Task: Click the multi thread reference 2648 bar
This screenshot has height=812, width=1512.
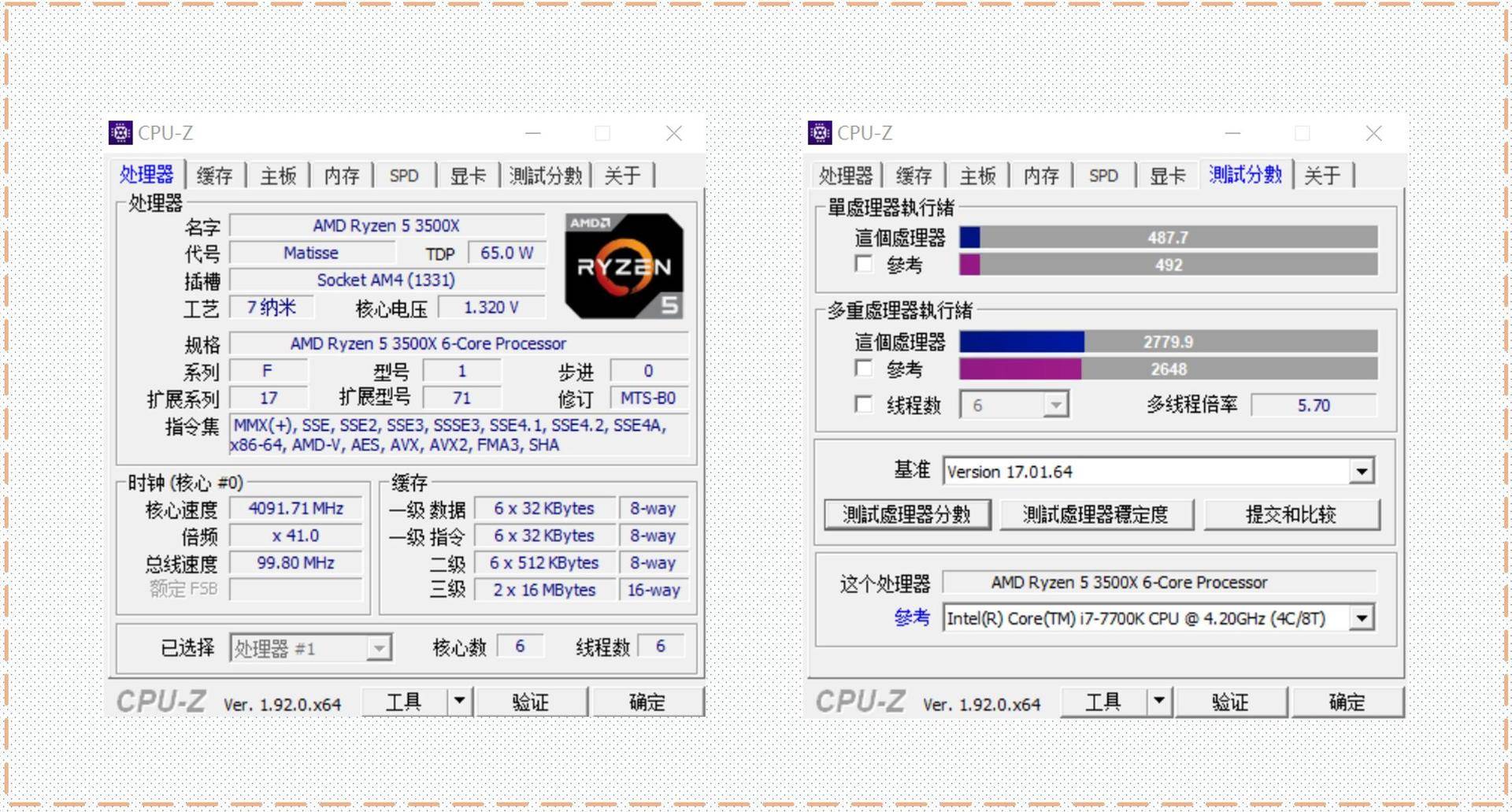Action: click(x=1169, y=369)
